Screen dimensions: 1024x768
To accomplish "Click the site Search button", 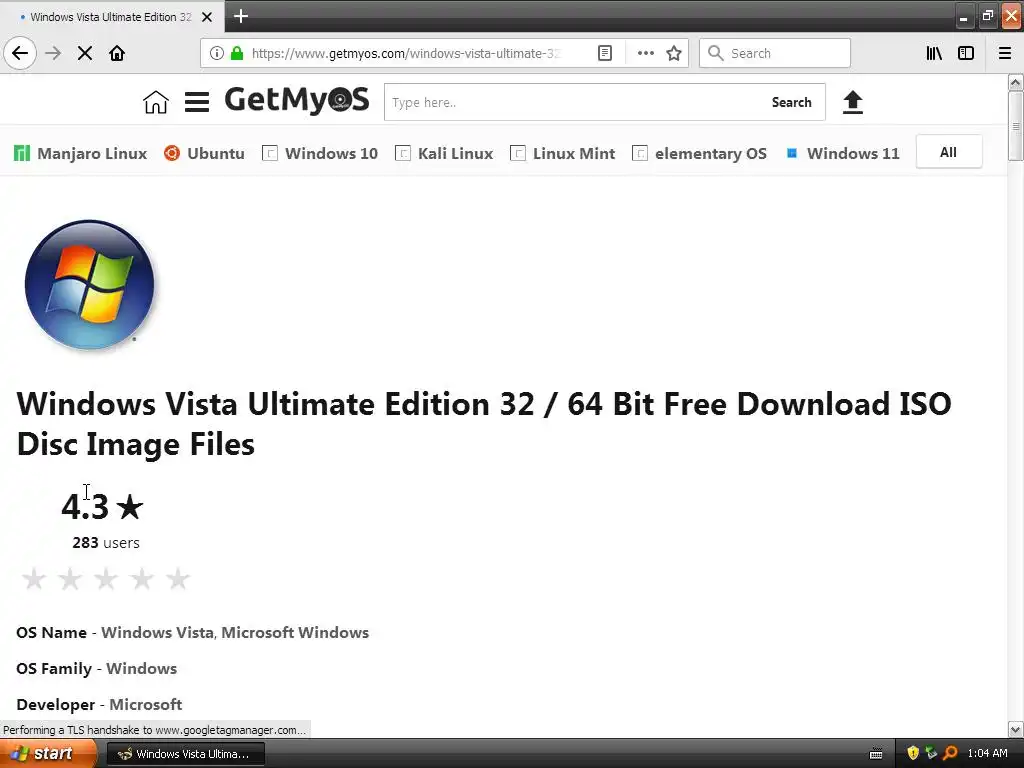I will (x=792, y=102).
